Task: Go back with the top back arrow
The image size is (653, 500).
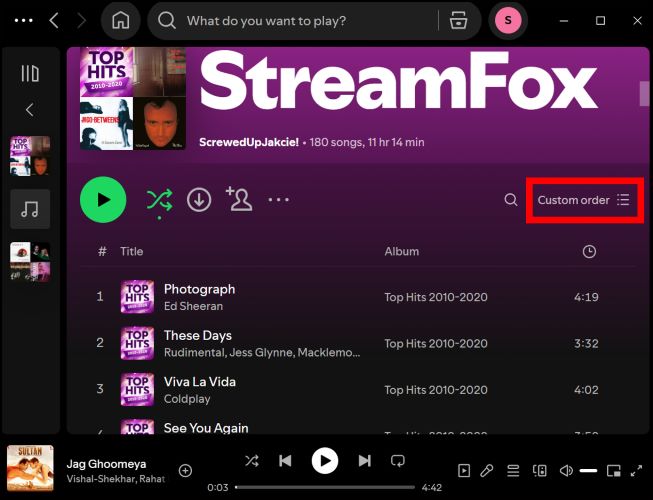Action: 54,20
